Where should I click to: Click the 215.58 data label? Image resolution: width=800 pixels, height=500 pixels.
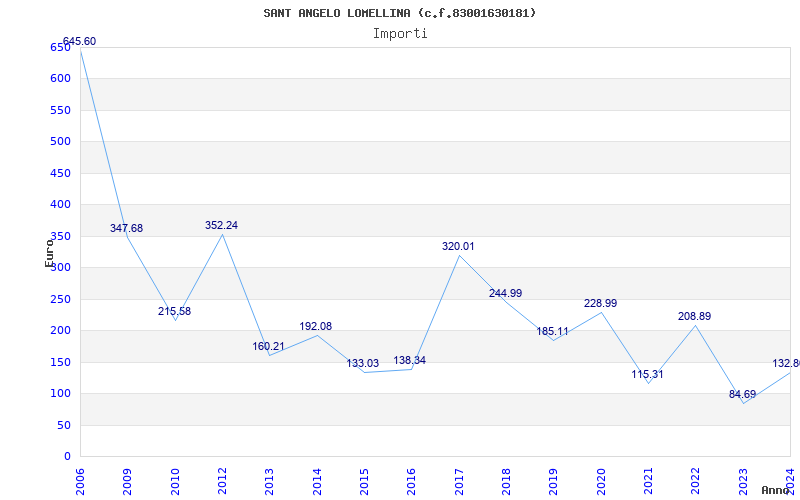pyautogui.click(x=174, y=311)
